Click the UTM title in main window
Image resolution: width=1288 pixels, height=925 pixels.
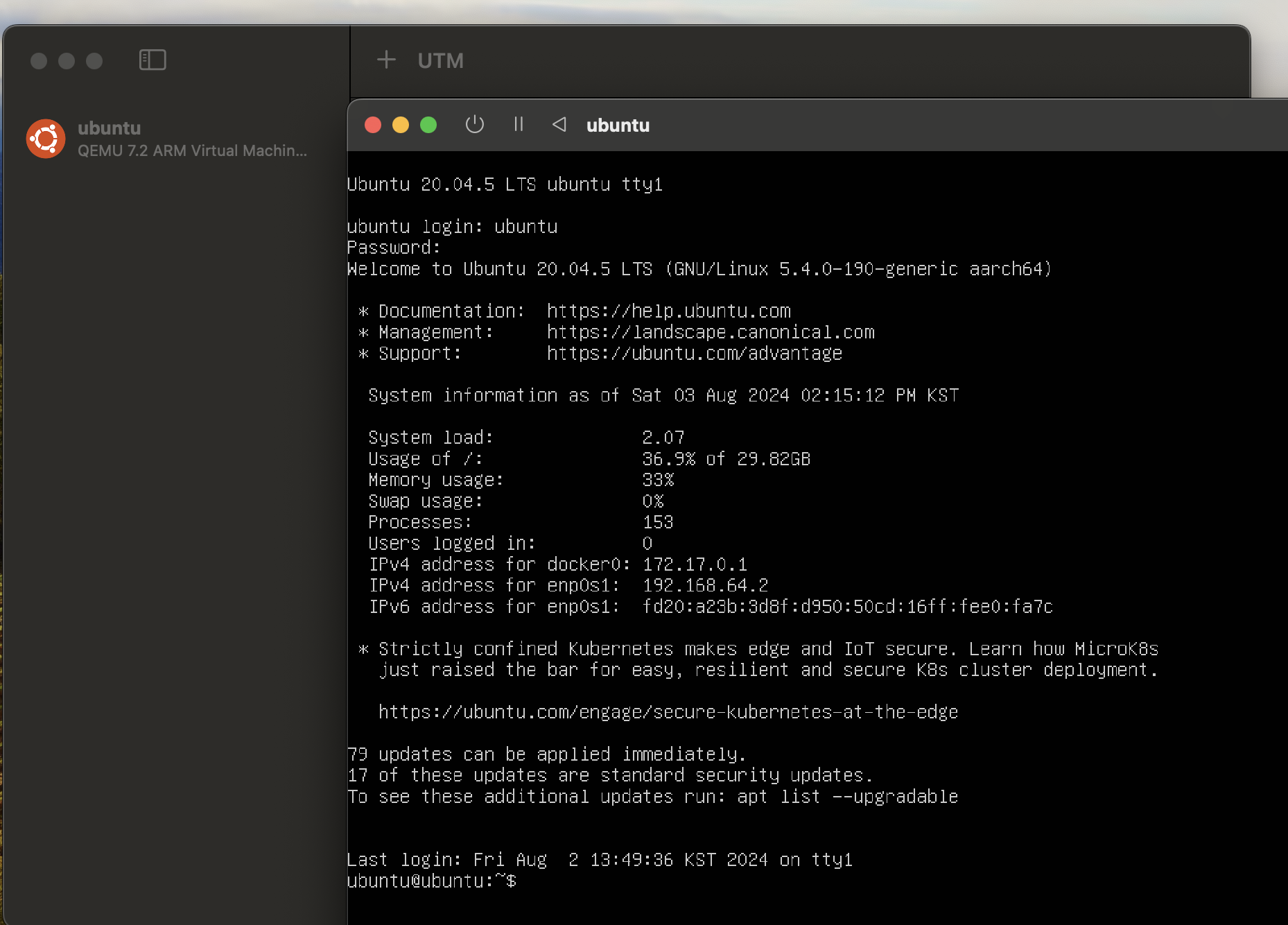(440, 61)
